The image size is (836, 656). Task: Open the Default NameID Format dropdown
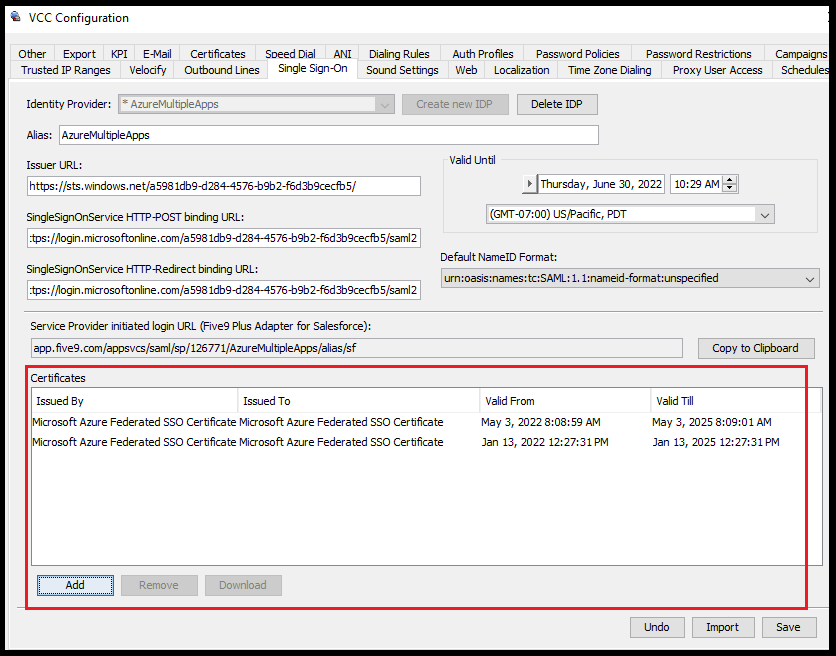pos(630,278)
